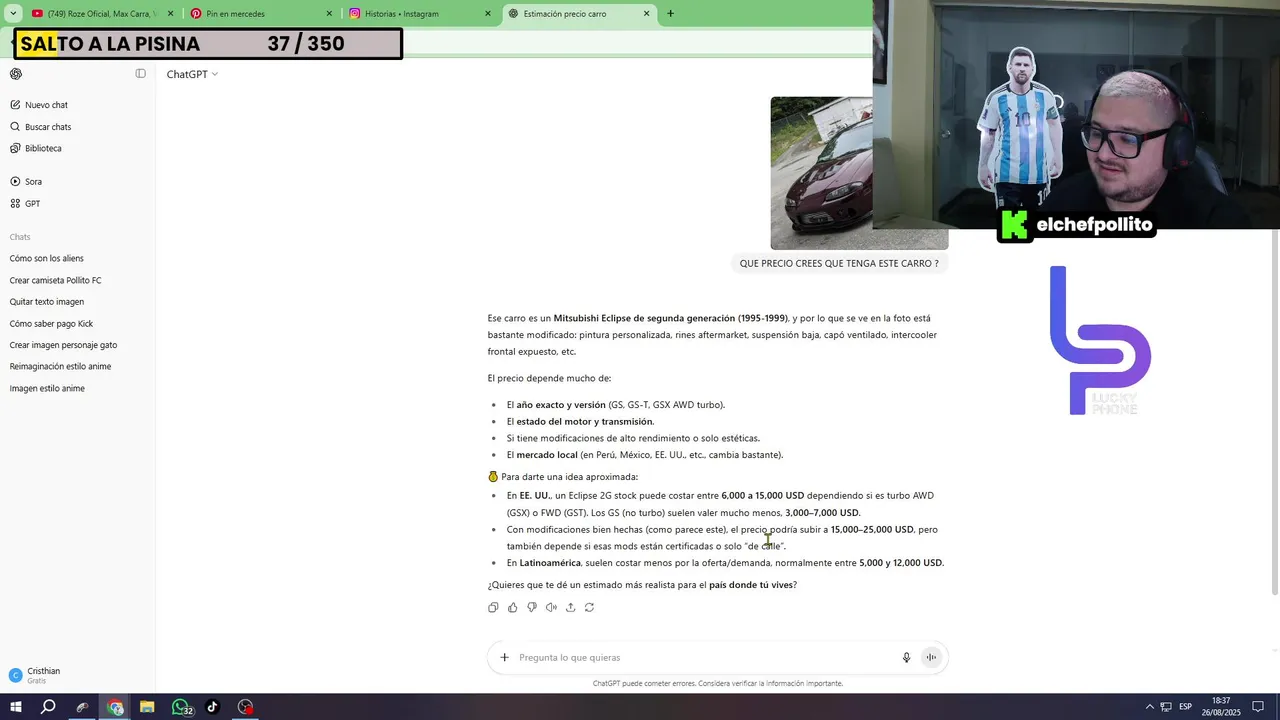The width and height of the screenshot is (1280, 720).
Task: Open the tab search dropdown arrow
Action: click(x=13, y=14)
